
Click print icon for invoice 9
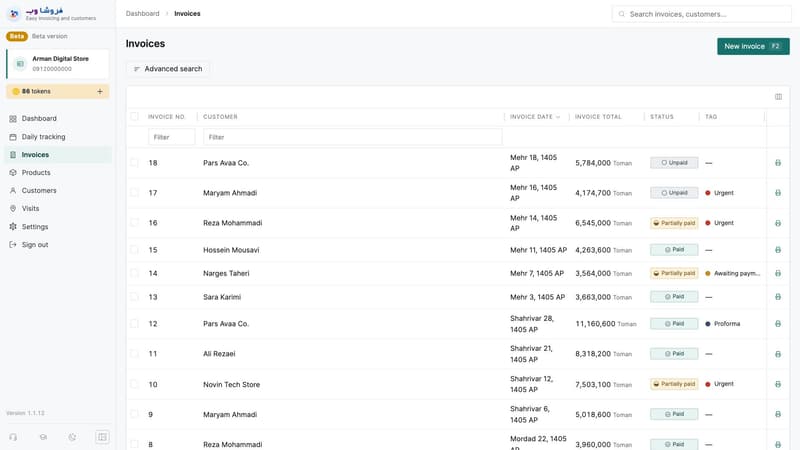coord(778,414)
